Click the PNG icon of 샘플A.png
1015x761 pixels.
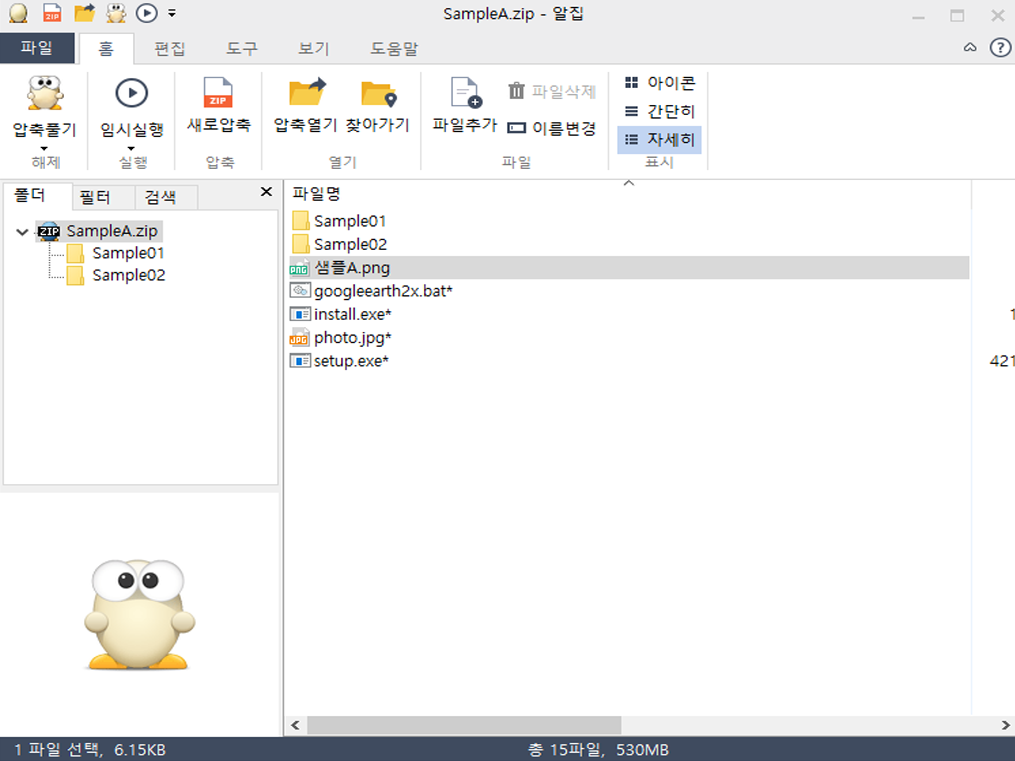click(x=299, y=268)
